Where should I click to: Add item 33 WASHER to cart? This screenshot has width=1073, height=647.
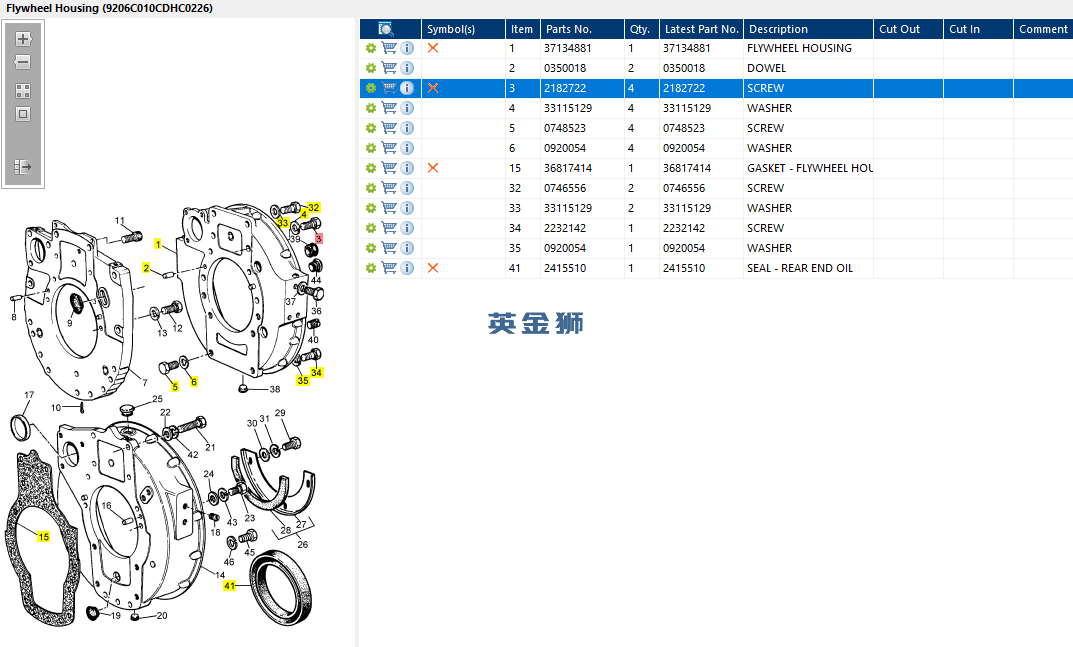click(x=389, y=207)
